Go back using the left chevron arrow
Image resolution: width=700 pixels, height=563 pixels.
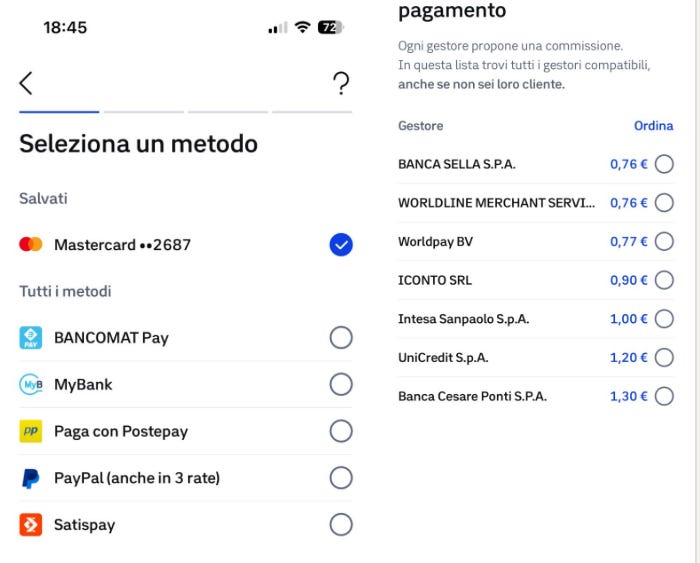[x=26, y=83]
